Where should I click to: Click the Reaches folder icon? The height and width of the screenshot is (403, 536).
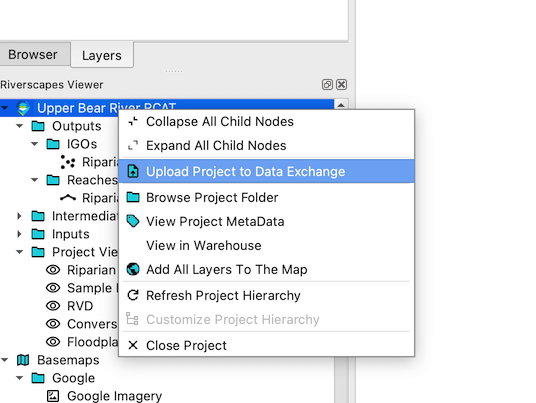[53, 180]
